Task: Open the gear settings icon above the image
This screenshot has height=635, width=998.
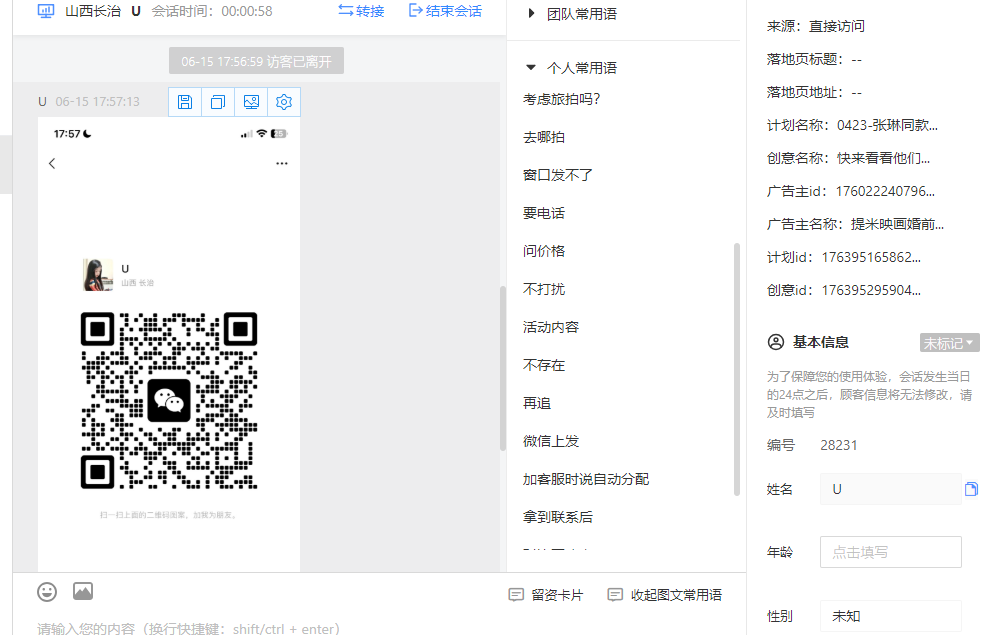Action: (x=284, y=102)
